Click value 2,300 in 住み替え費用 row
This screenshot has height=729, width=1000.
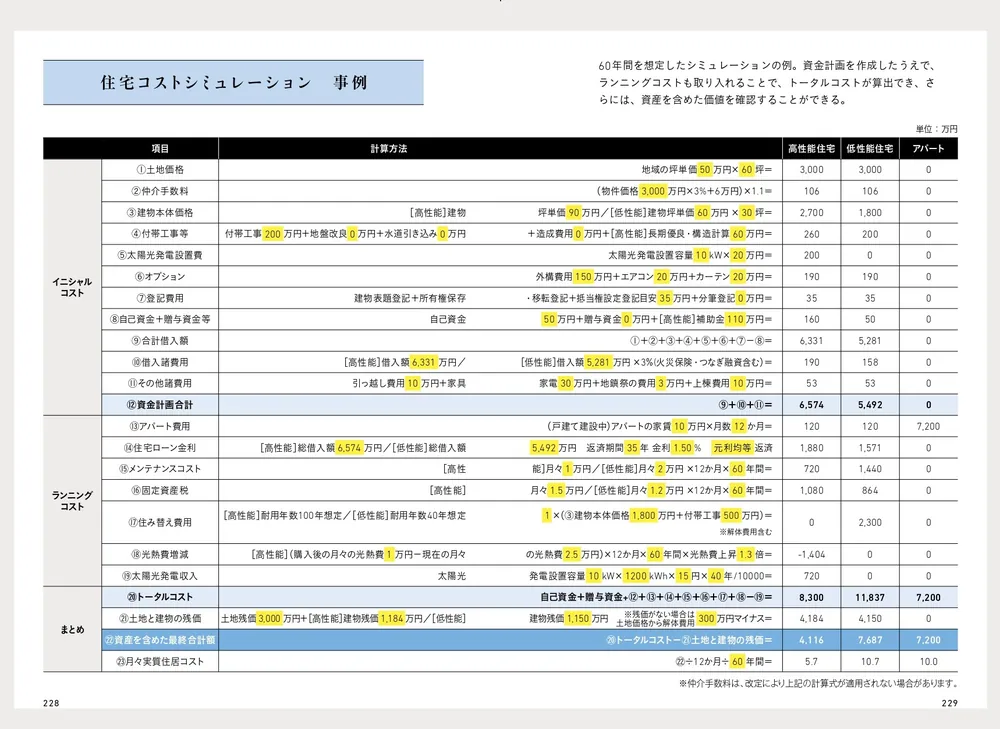[870, 522]
